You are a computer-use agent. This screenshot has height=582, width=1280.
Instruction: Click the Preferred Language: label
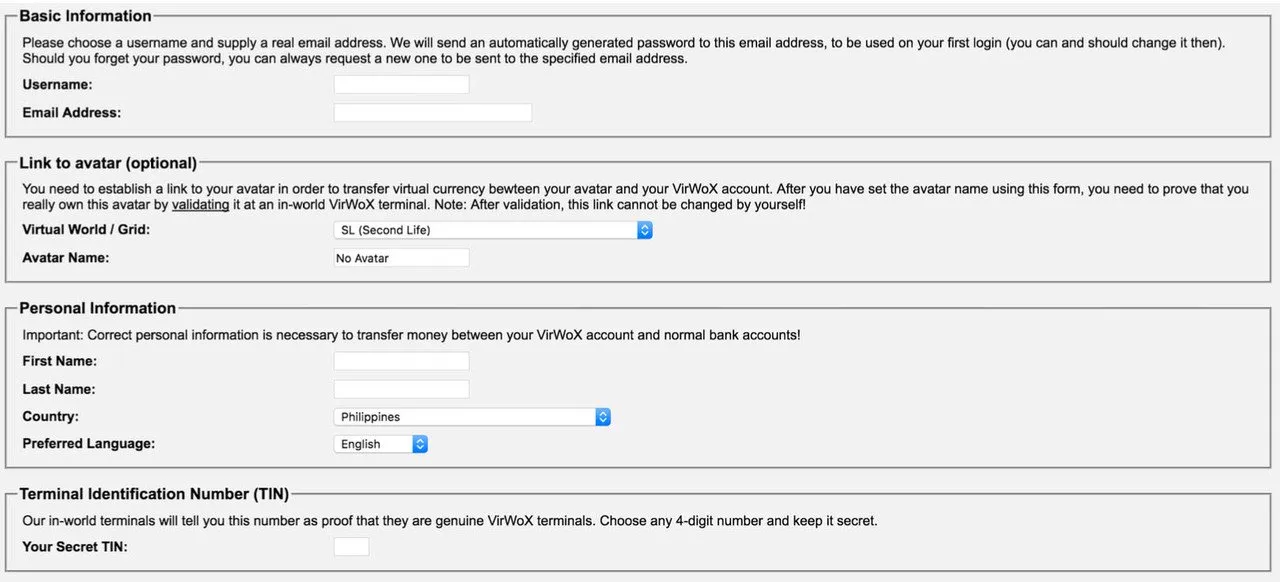pyautogui.click(x=88, y=443)
